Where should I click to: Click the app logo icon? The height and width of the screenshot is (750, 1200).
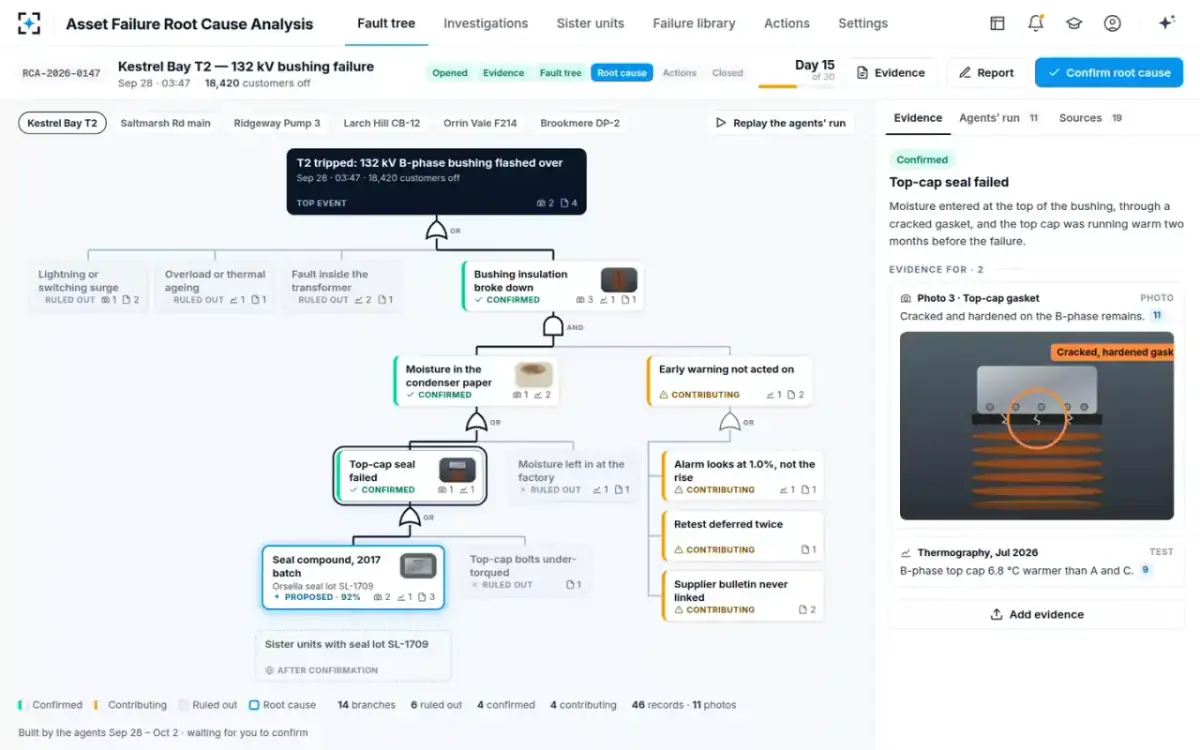click(x=30, y=23)
